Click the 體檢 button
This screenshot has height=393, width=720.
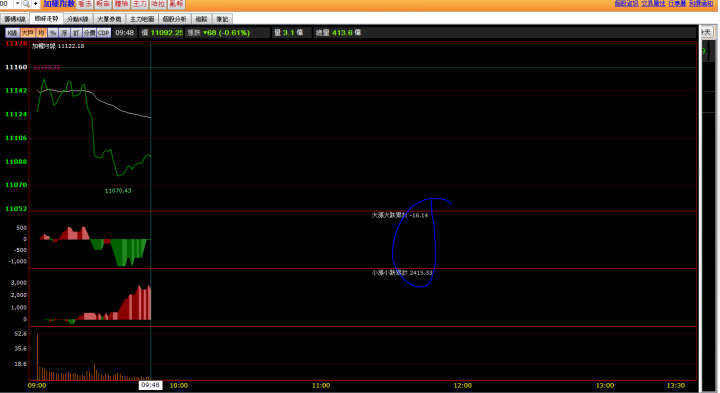(121, 4)
